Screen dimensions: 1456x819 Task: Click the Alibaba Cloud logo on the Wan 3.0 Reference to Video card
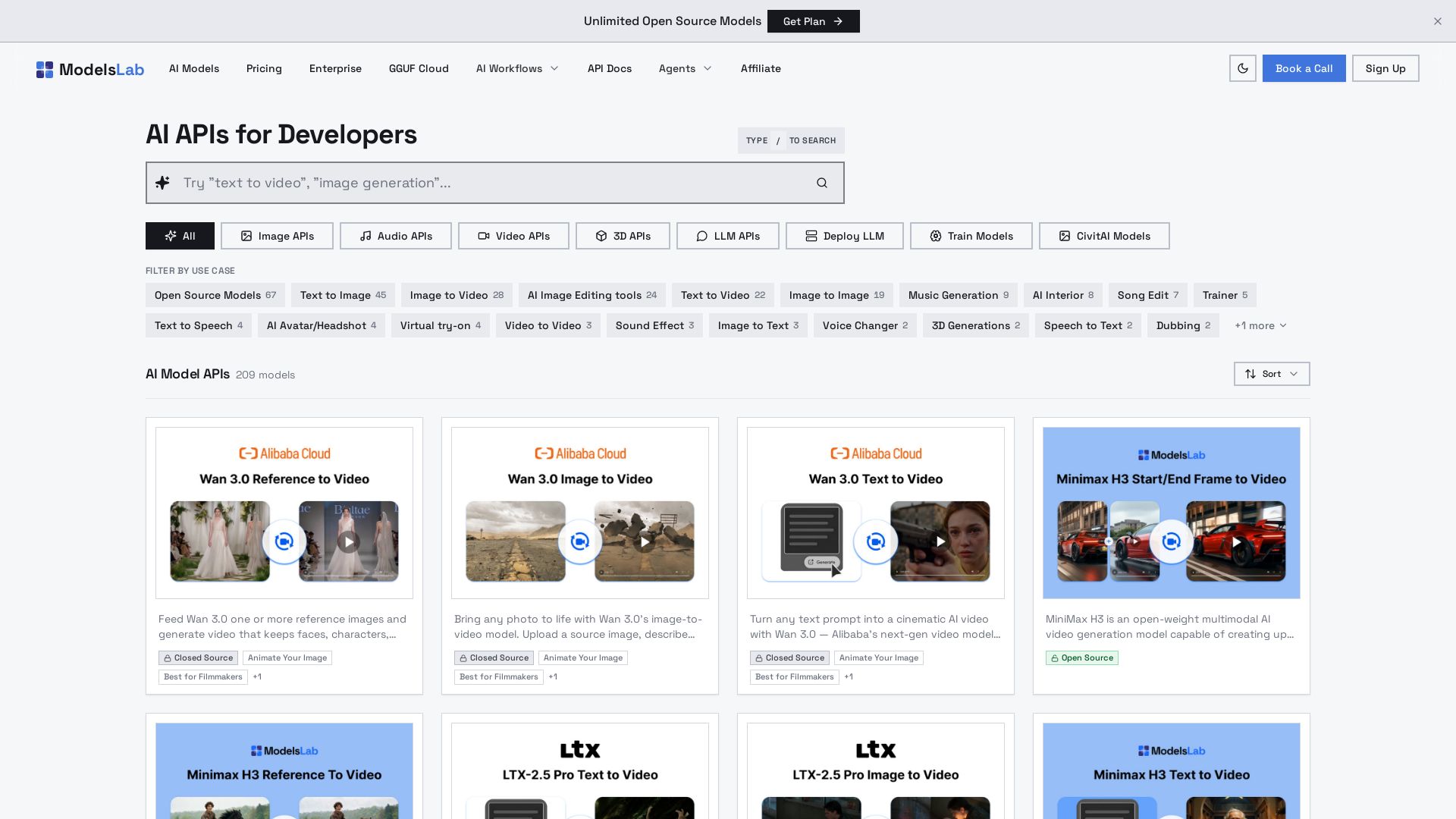tap(284, 453)
